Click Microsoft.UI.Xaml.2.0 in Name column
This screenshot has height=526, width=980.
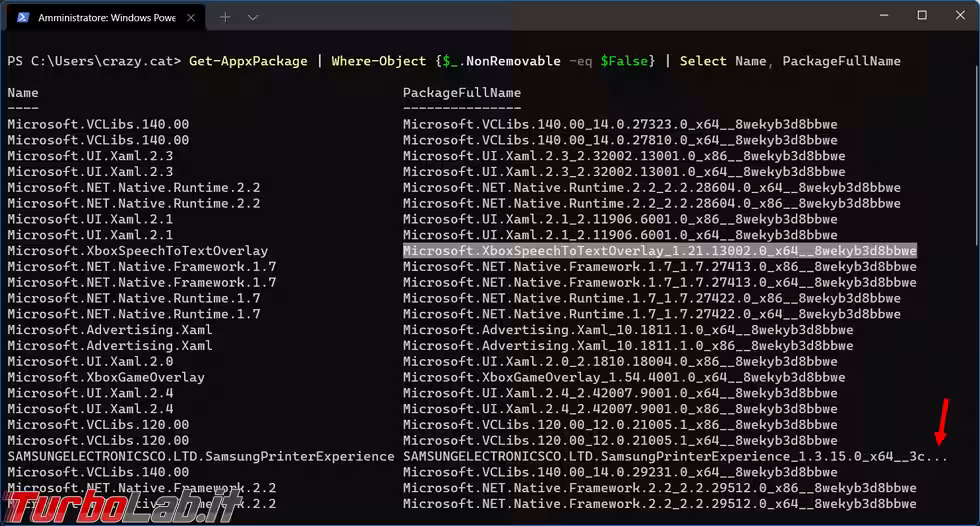point(91,361)
